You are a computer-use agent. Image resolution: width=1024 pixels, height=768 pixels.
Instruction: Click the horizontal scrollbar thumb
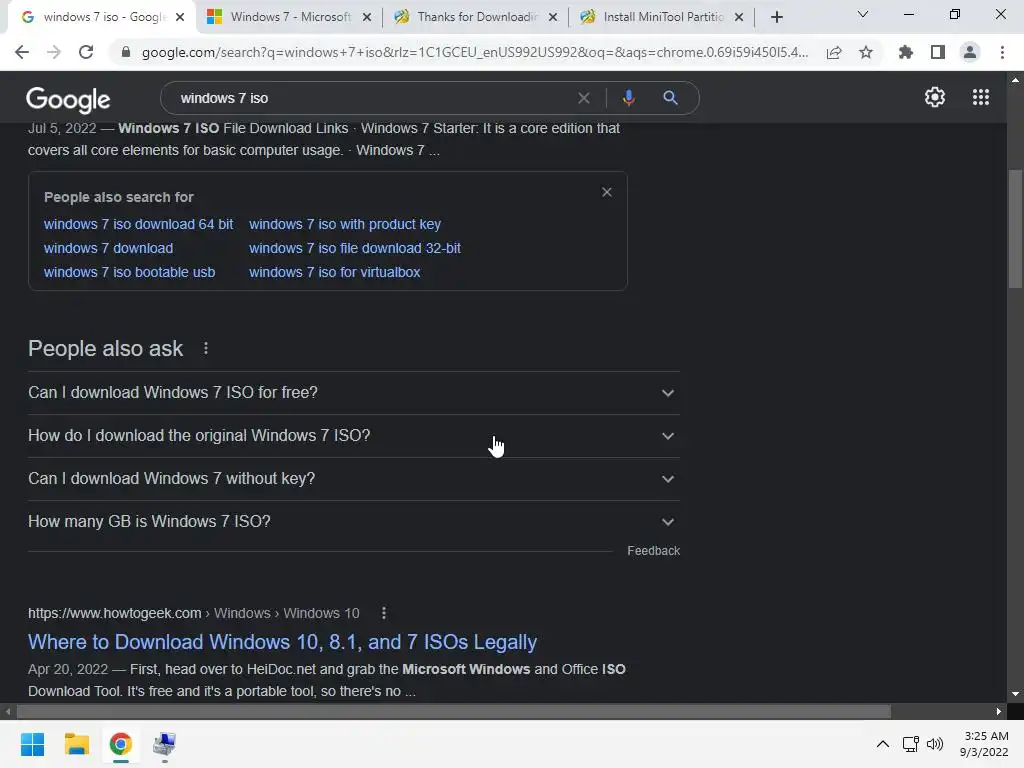pyautogui.click(x=454, y=711)
